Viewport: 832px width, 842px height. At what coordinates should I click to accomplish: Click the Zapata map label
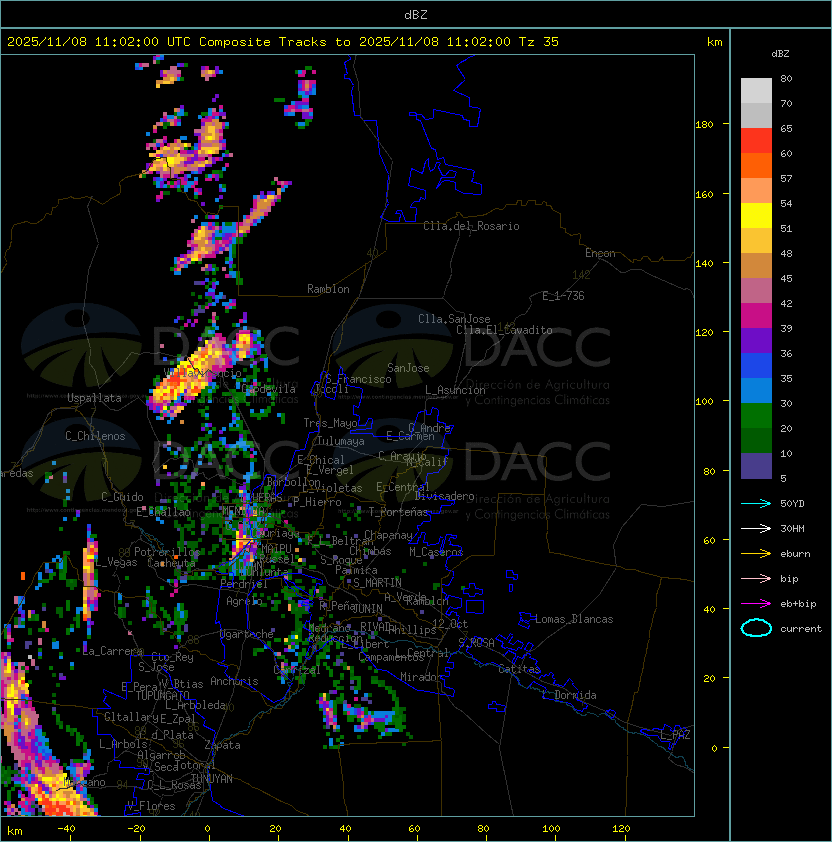pyautogui.click(x=222, y=745)
